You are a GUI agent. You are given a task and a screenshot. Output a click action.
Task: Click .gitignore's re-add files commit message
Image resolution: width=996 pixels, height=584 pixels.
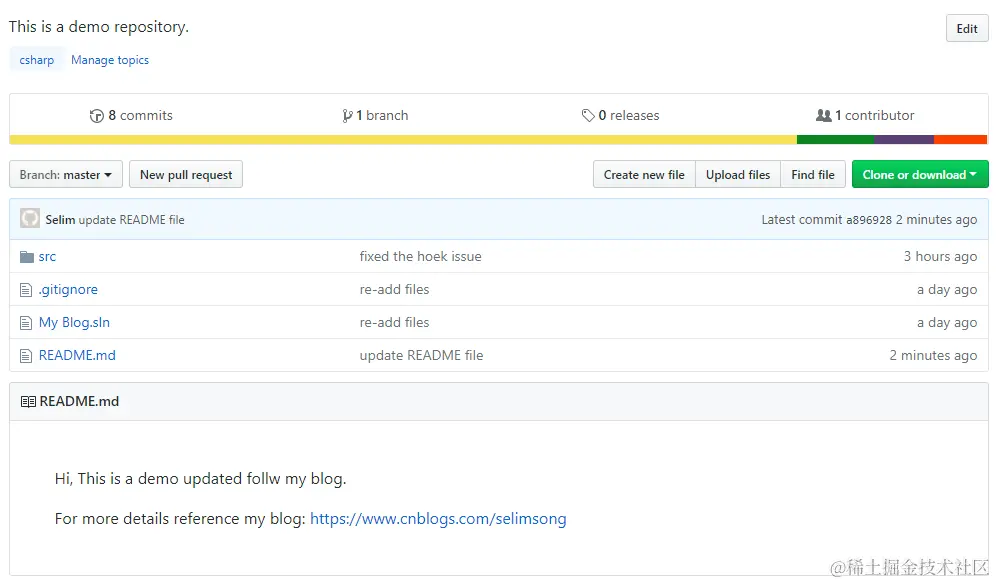(394, 290)
